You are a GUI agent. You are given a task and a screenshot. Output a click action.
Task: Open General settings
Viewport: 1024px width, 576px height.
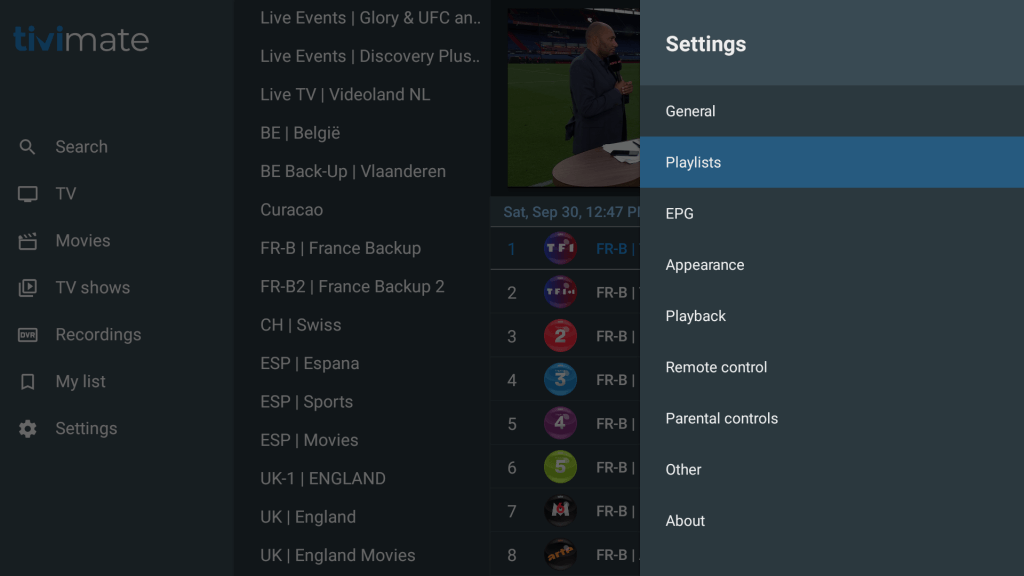[691, 111]
